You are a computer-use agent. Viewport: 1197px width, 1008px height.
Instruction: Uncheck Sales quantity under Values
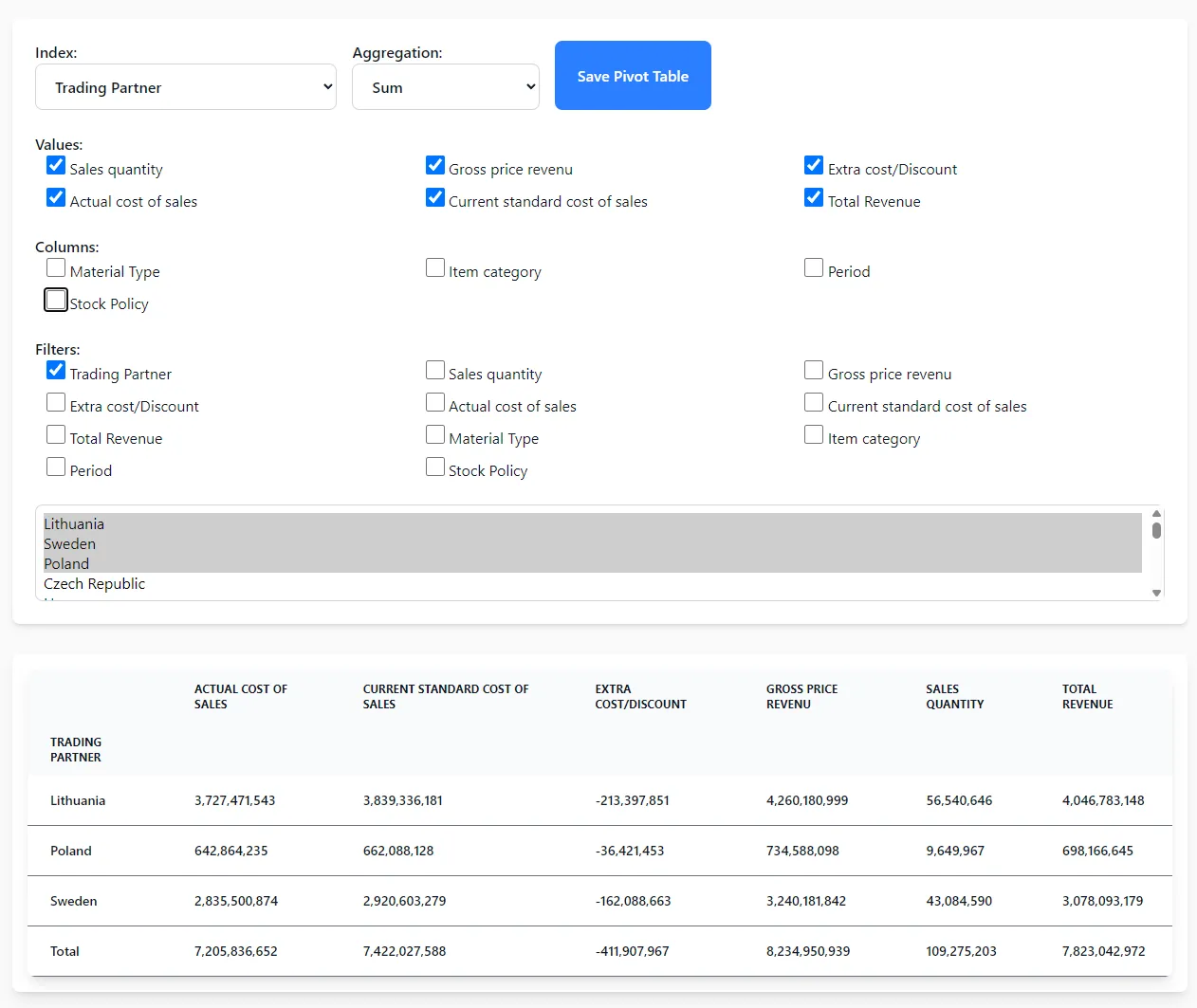pos(56,166)
